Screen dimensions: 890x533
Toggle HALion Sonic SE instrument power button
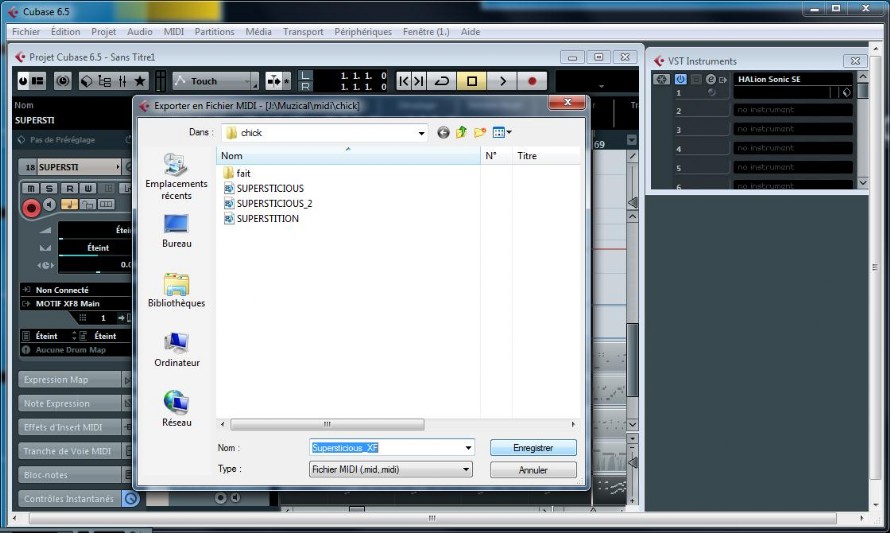(680, 79)
